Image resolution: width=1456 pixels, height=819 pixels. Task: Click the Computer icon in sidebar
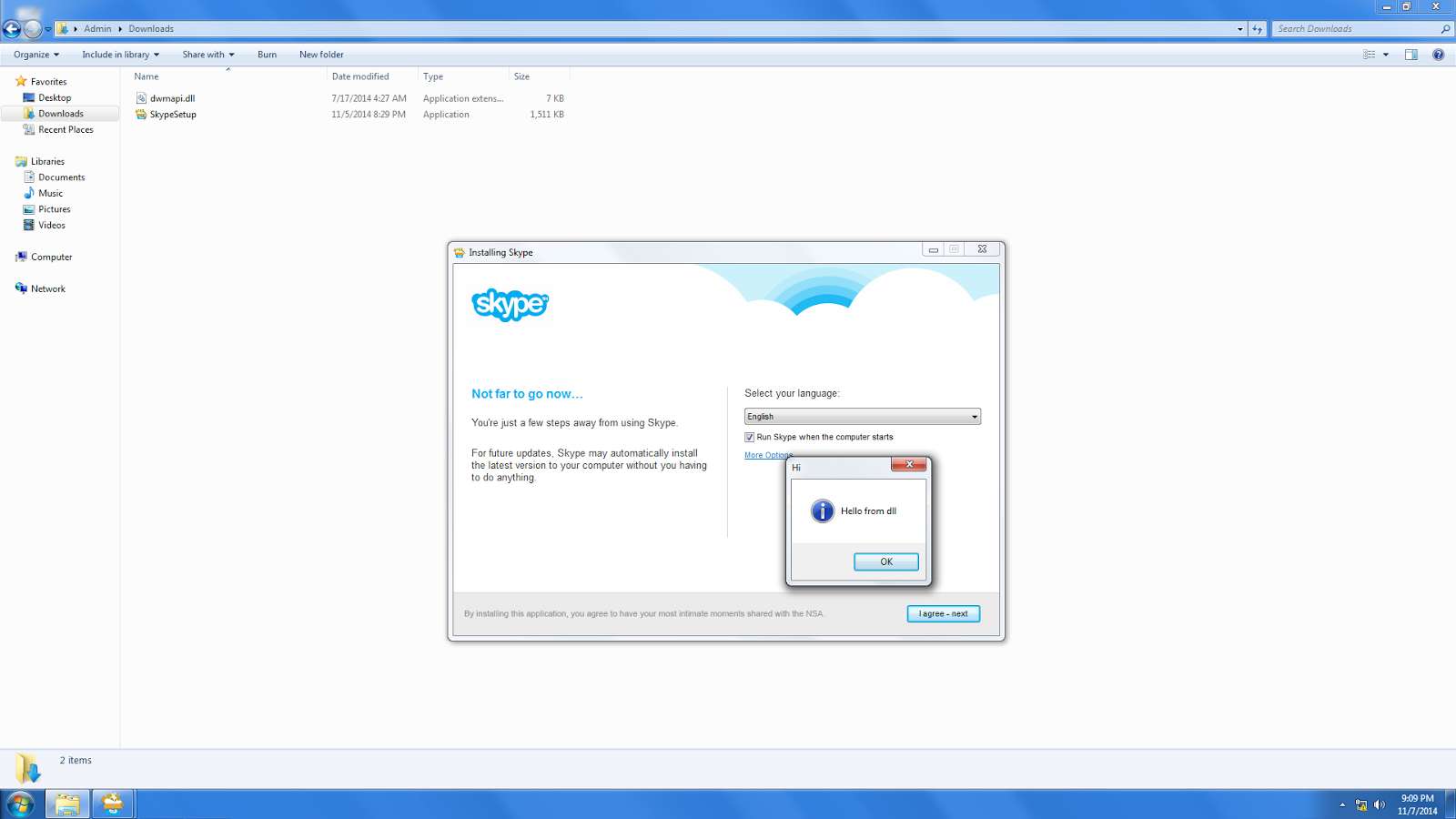coord(21,257)
